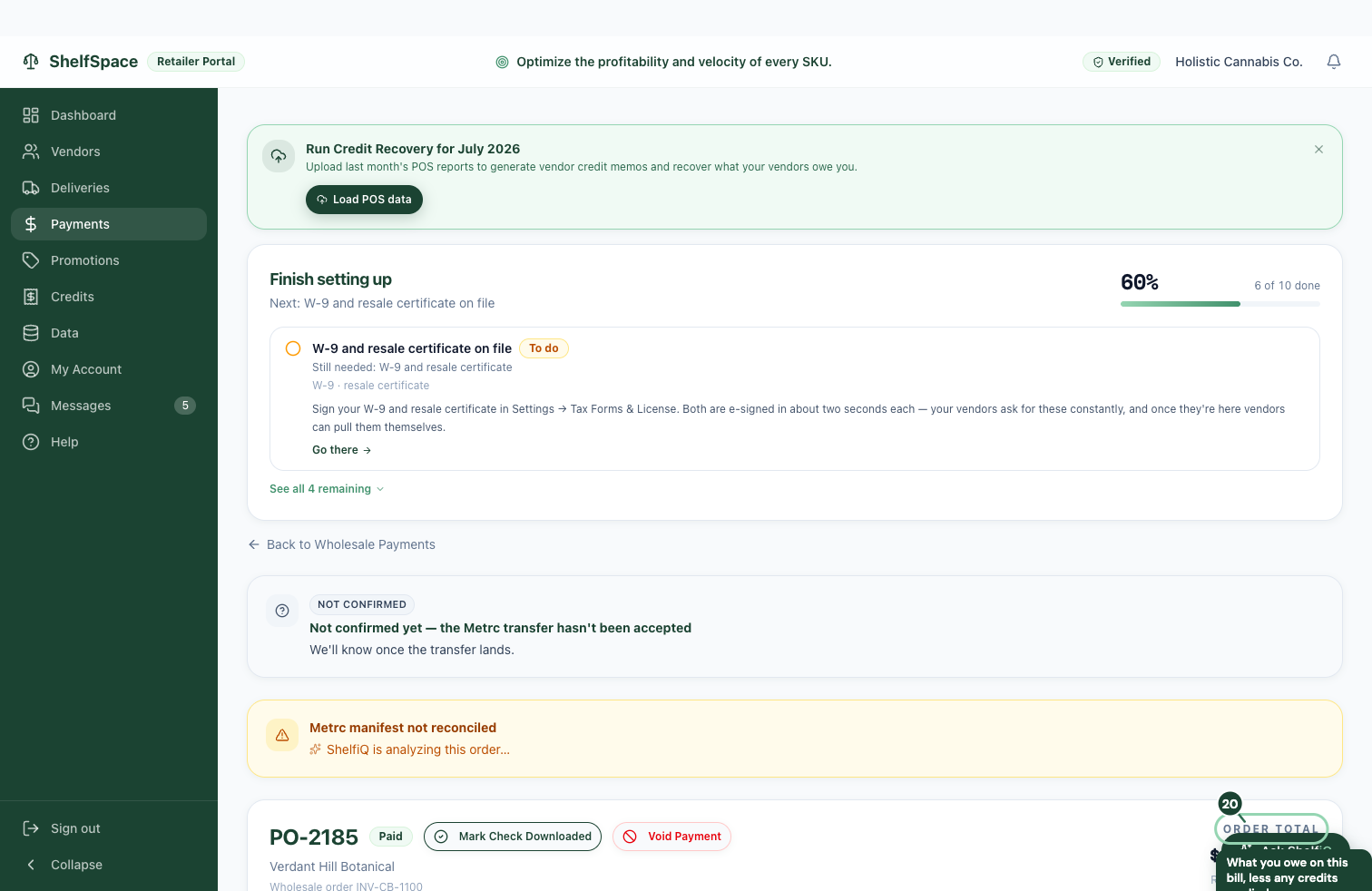Go Back to Wholesale Payments
Screen dimensions: 1372x891
click(342, 544)
